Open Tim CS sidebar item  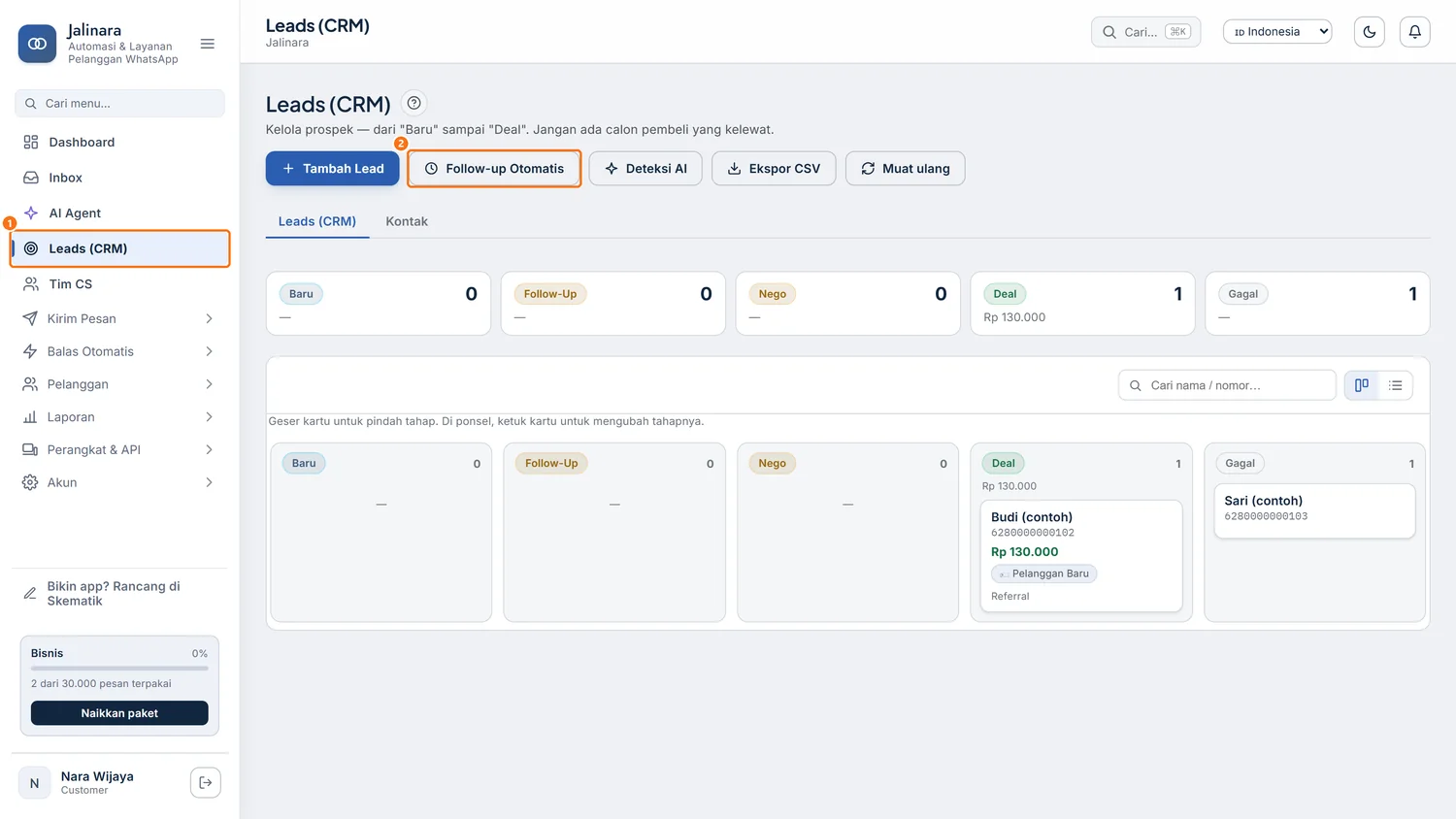click(120, 283)
